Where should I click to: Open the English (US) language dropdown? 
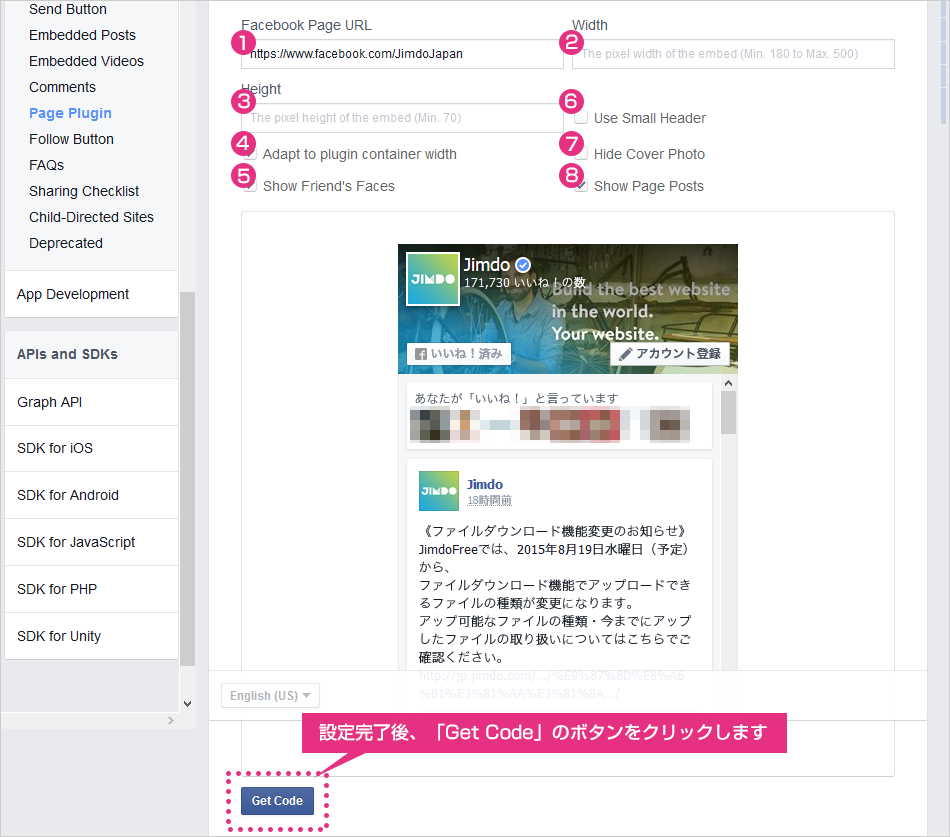[270, 696]
